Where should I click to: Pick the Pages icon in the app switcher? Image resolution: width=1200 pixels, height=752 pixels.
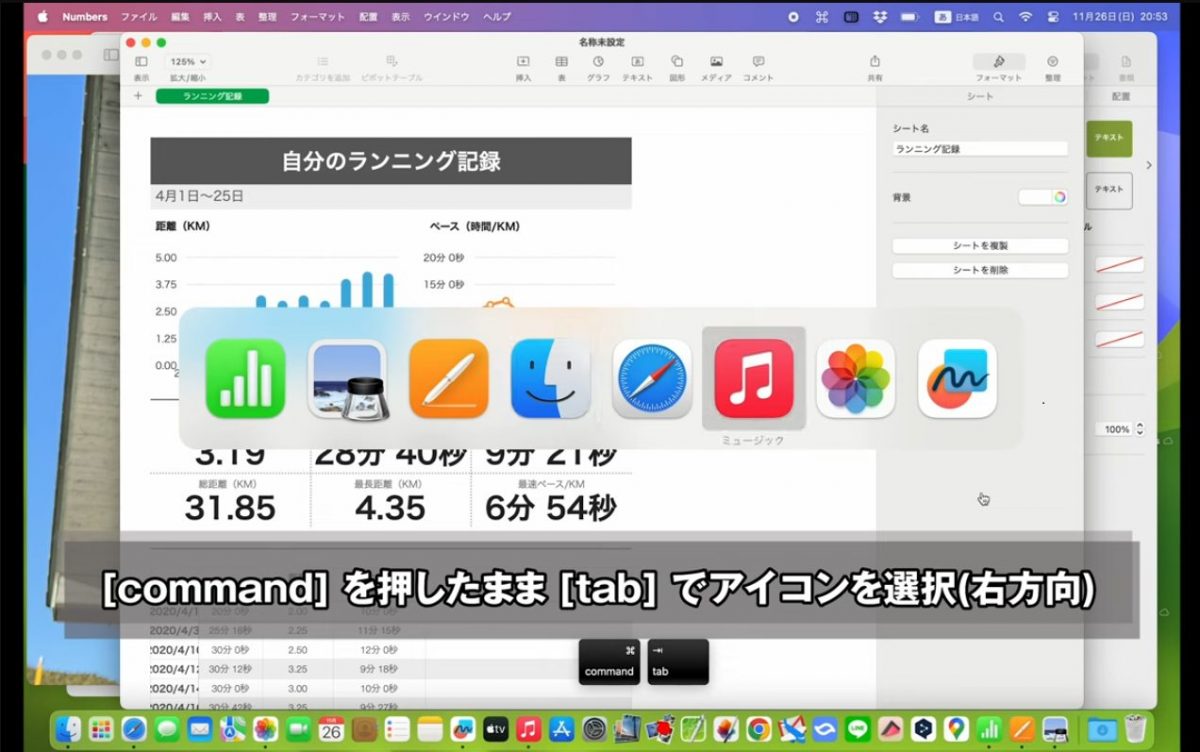(449, 378)
